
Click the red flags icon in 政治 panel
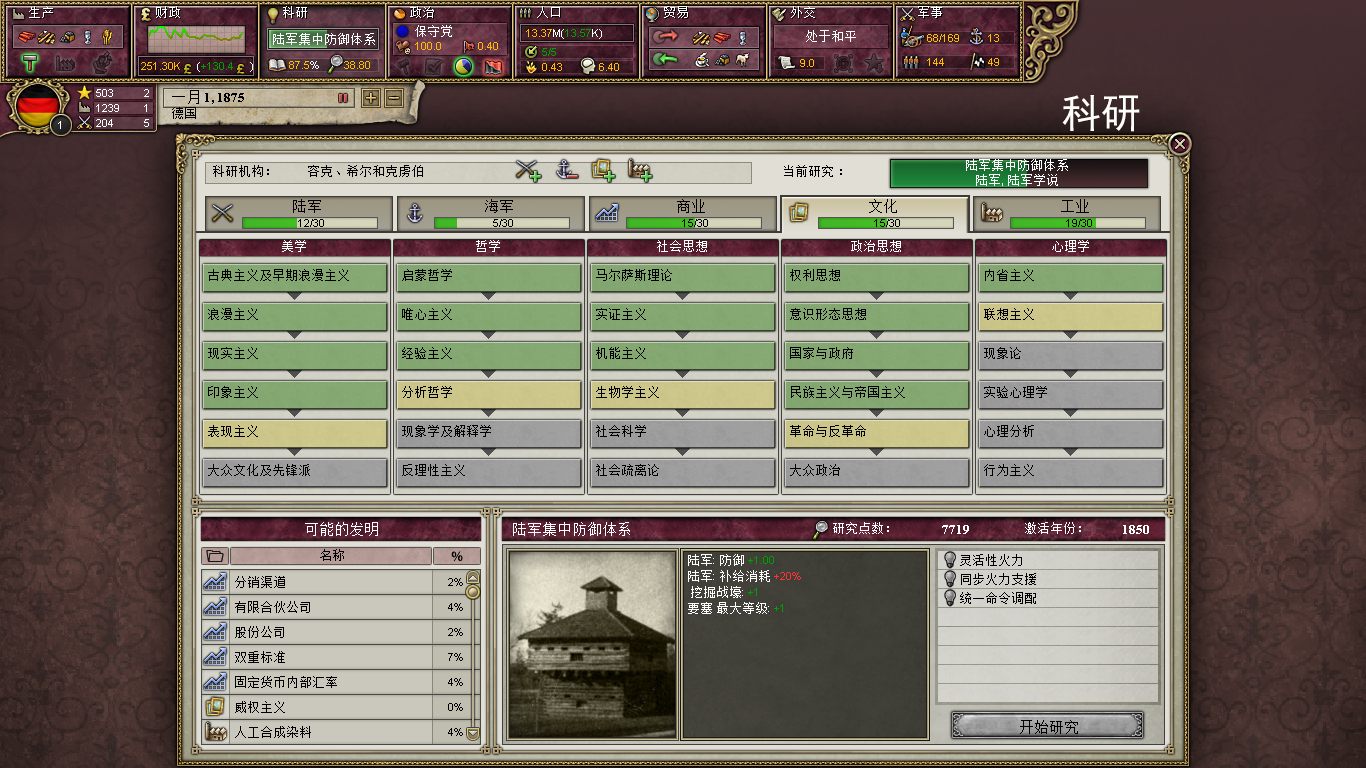coord(492,66)
